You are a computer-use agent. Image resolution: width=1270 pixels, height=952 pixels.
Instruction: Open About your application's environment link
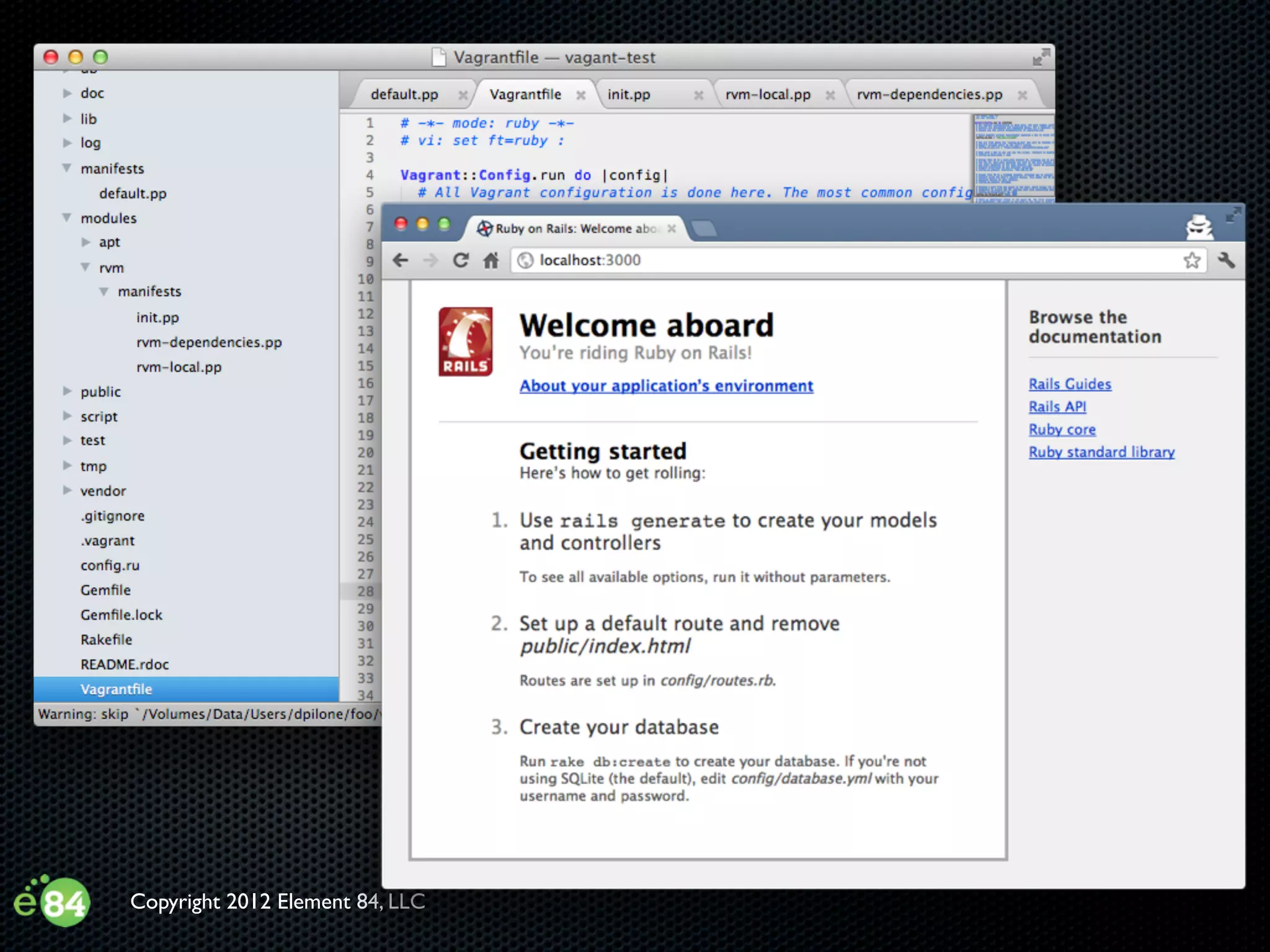pos(666,386)
